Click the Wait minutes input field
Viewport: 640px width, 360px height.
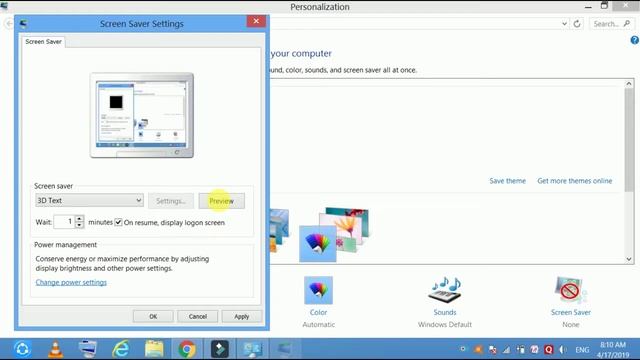pyautogui.click(x=64, y=222)
